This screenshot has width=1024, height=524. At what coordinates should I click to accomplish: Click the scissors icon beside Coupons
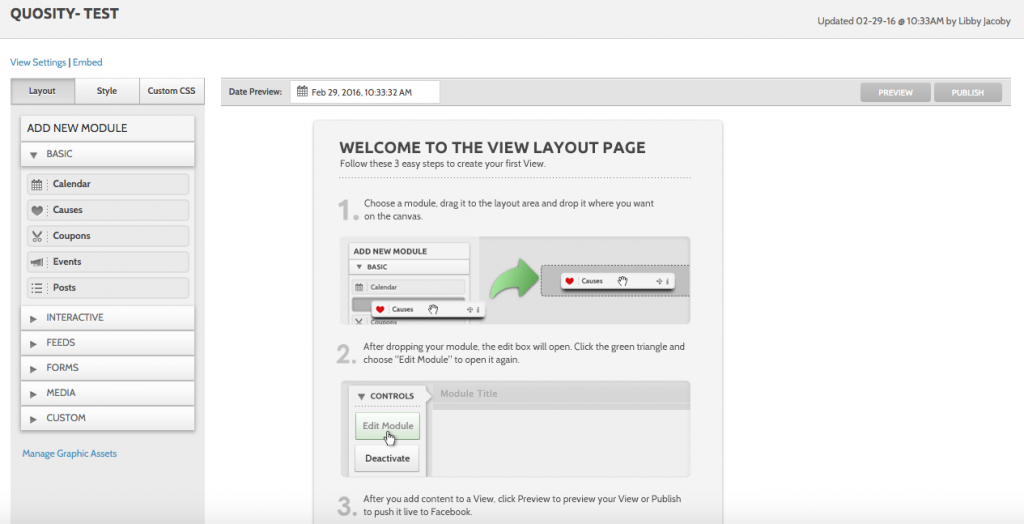(37, 236)
